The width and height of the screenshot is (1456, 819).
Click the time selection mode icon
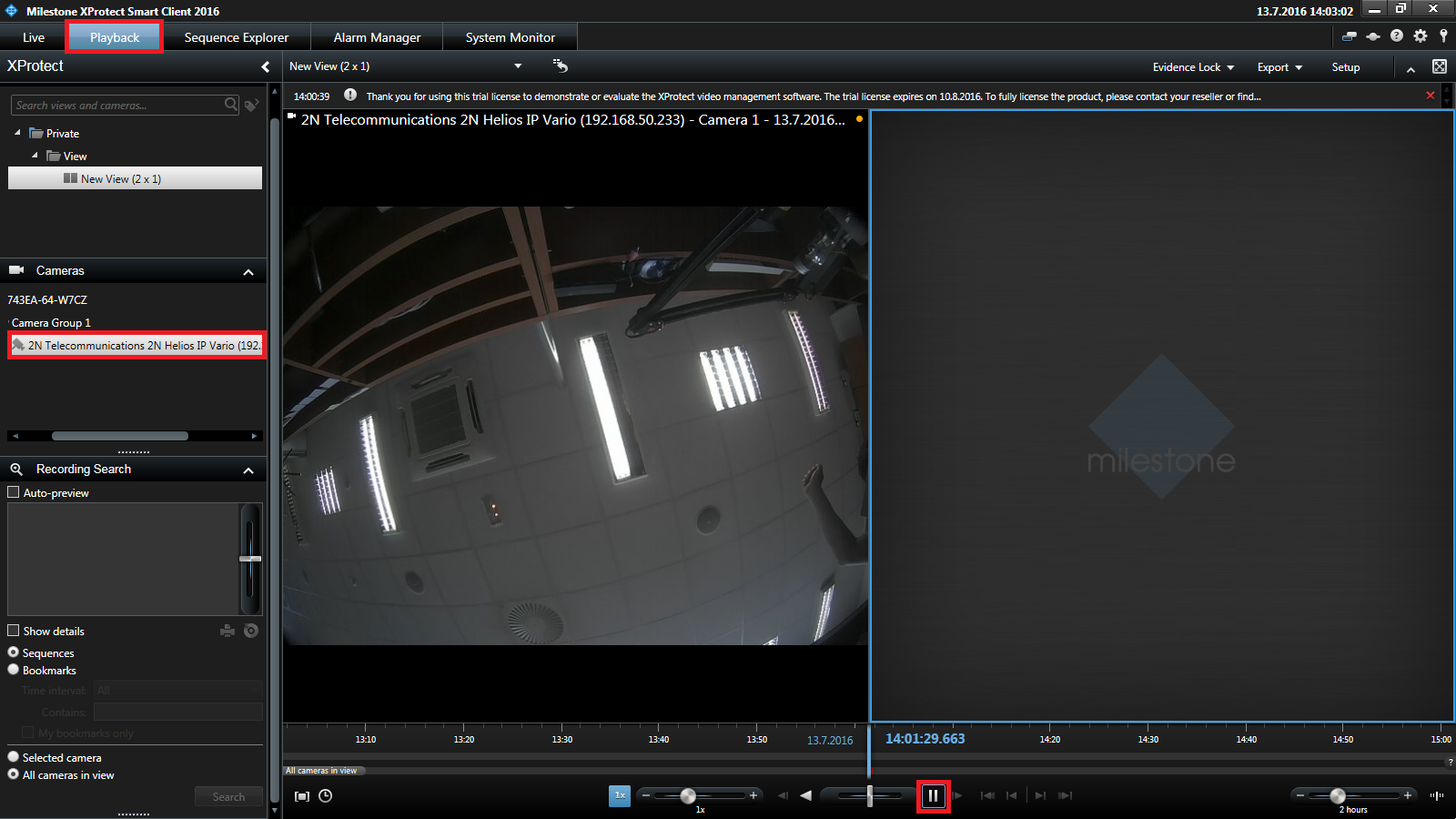pos(302,796)
